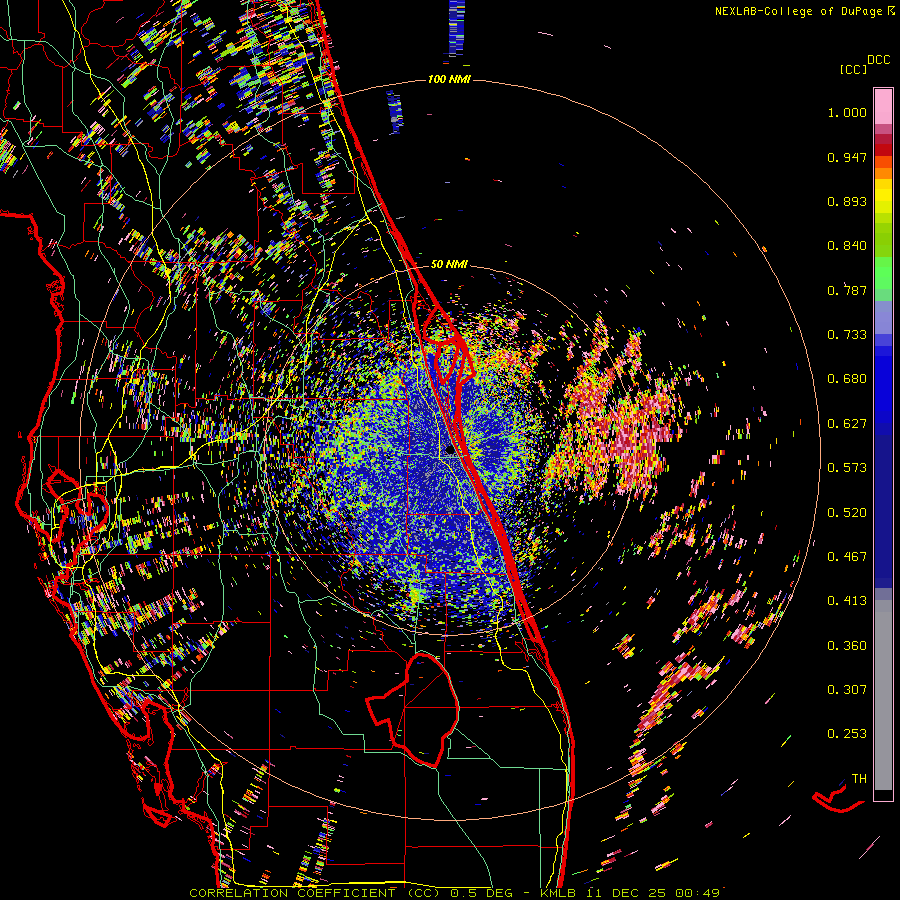This screenshot has width=900, height=900.
Task: Click the 0.573 legend value
Action: point(847,468)
